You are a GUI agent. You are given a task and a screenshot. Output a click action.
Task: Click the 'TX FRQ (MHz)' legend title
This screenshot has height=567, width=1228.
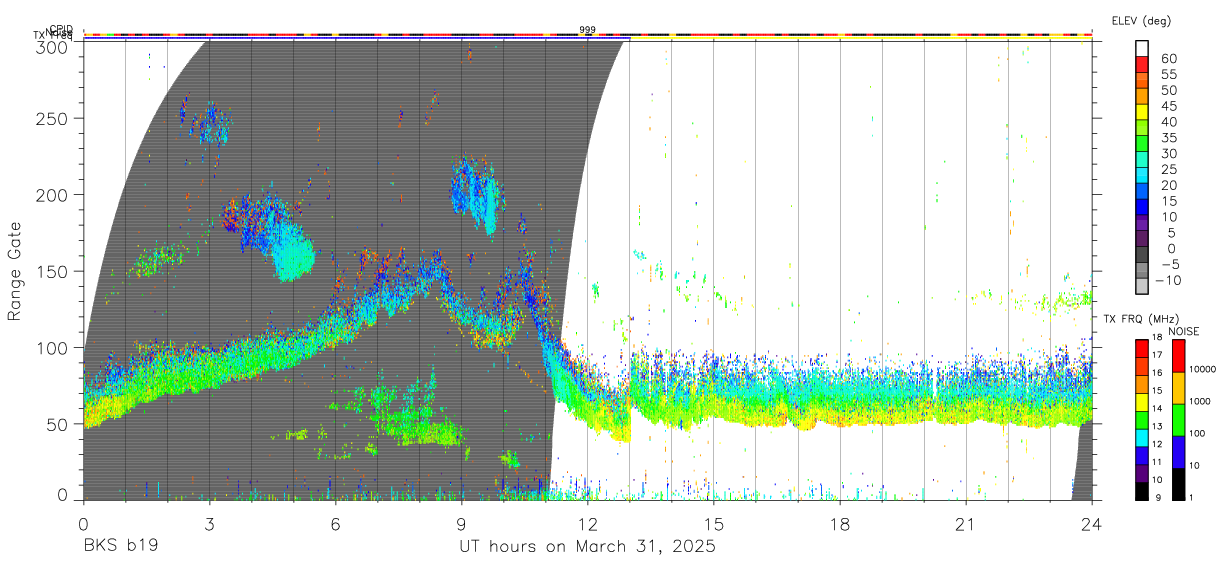[x=1140, y=319]
